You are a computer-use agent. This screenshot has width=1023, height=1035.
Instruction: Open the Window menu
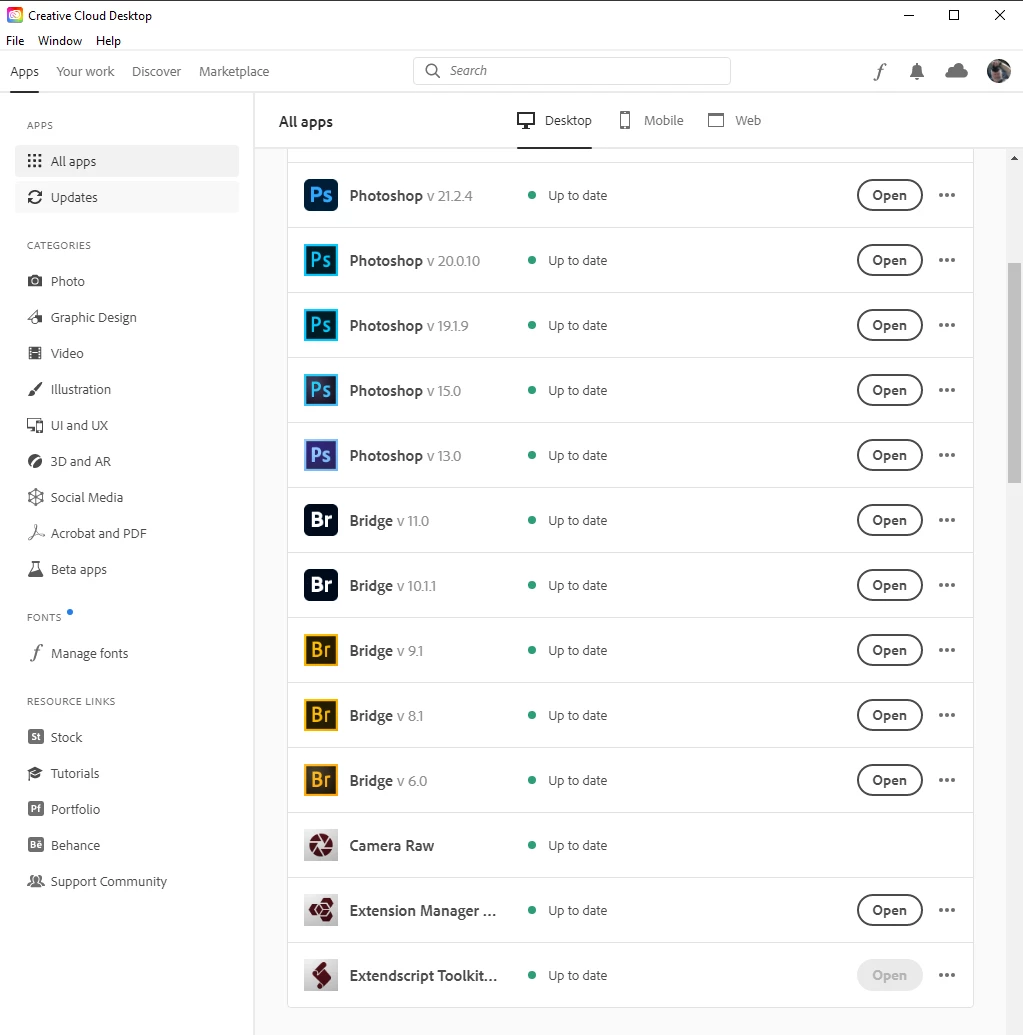[60, 41]
